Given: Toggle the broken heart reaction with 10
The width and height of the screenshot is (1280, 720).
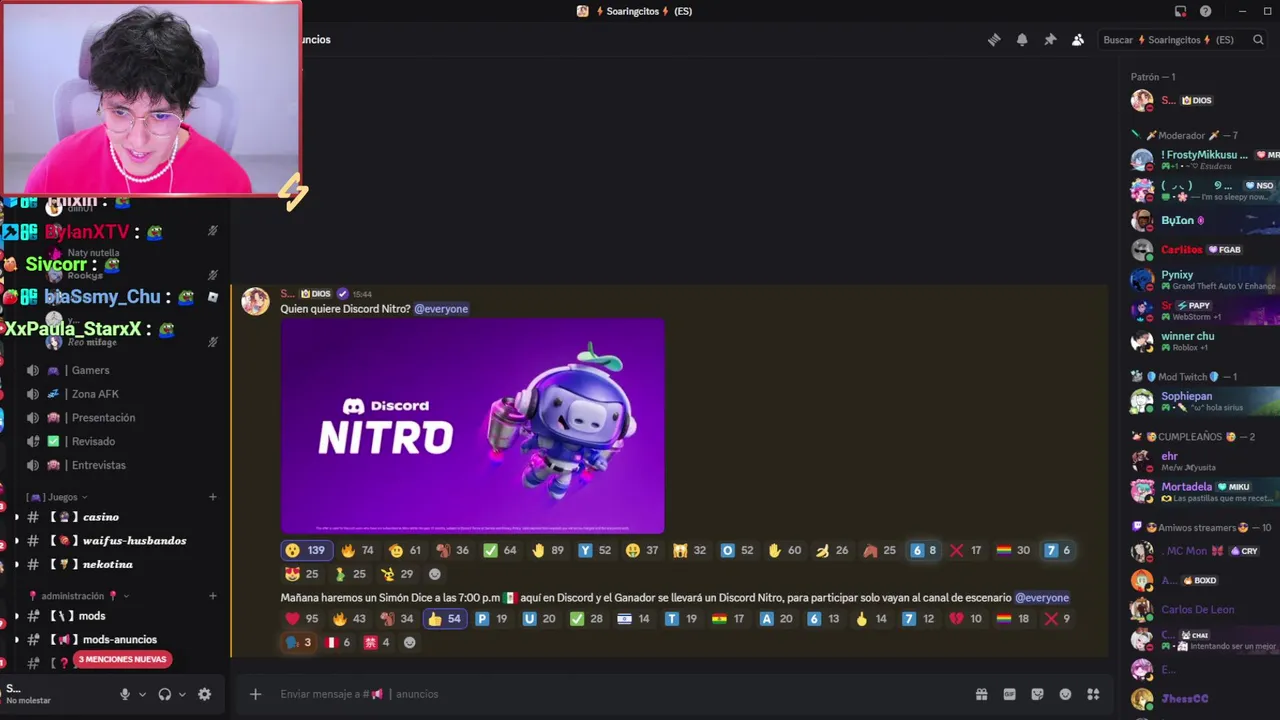Looking at the screenshot, I should [966, 619].
